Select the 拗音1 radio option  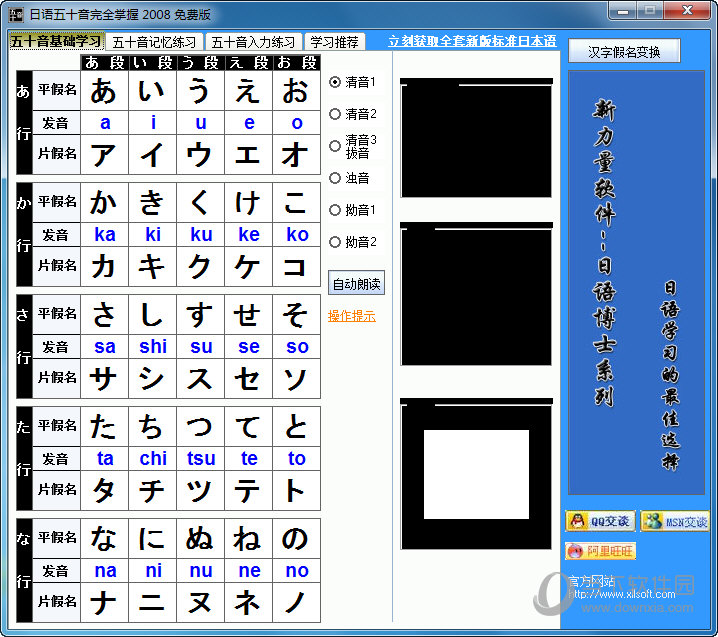pos(335,210)
